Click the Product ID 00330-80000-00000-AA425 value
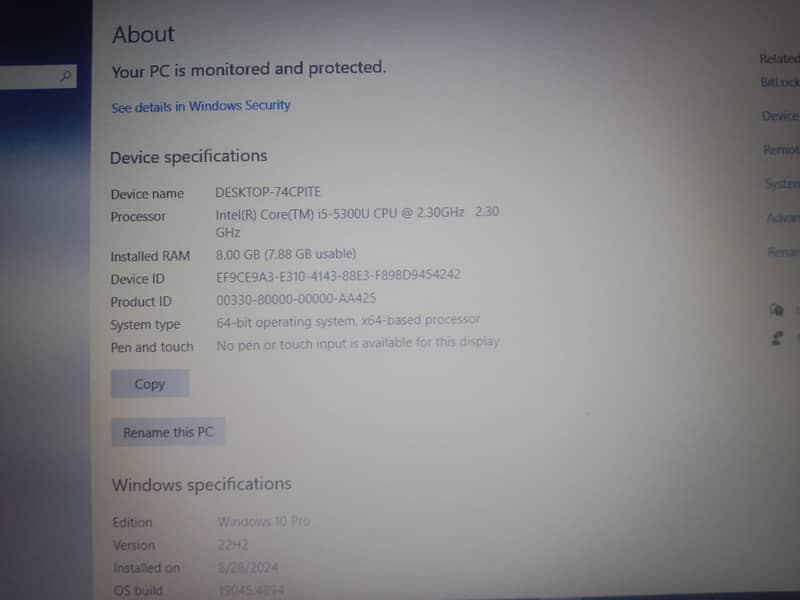800x600 pixels. pos(296,299)
